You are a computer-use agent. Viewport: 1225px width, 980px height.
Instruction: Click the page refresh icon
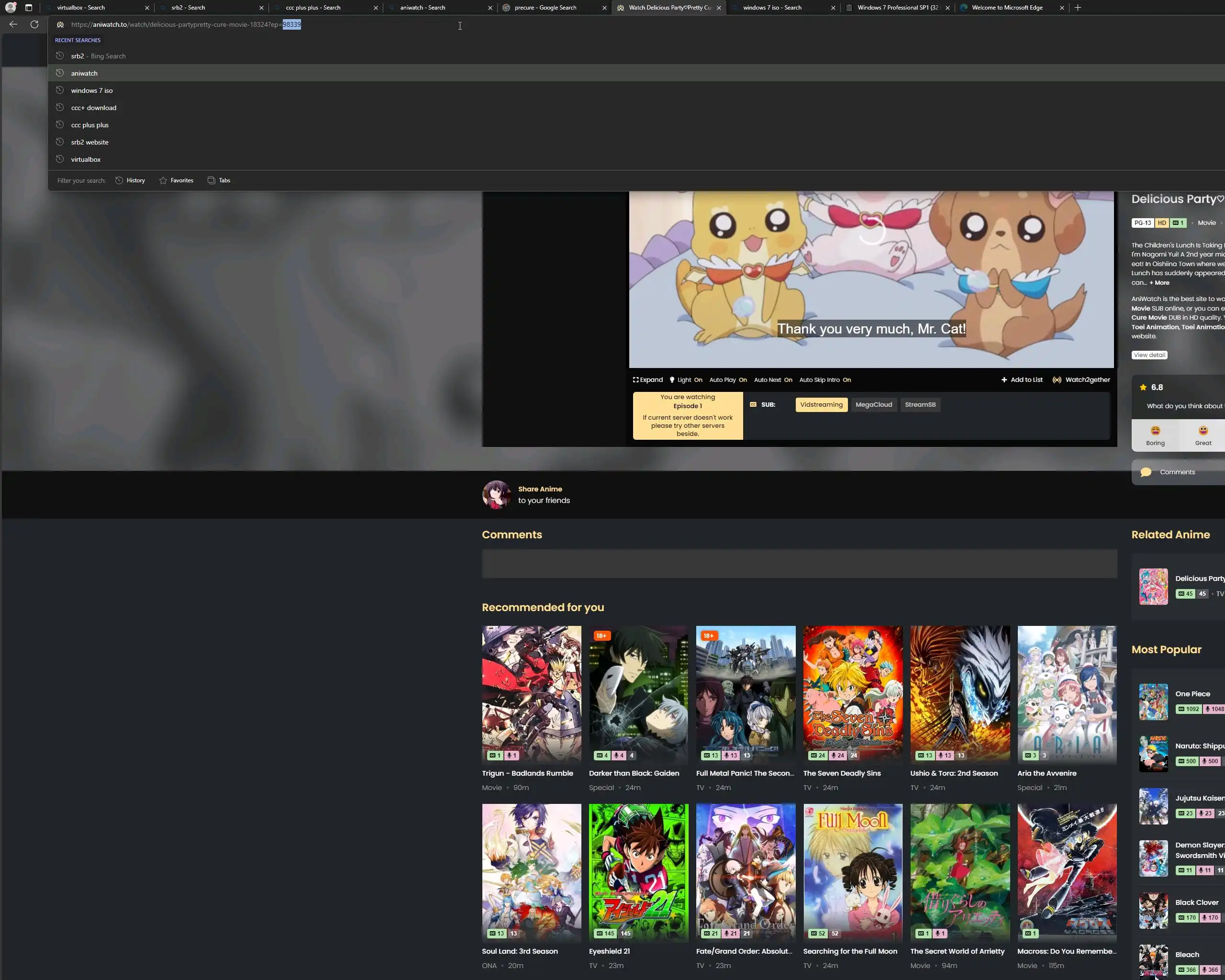(x=34, y=24)
